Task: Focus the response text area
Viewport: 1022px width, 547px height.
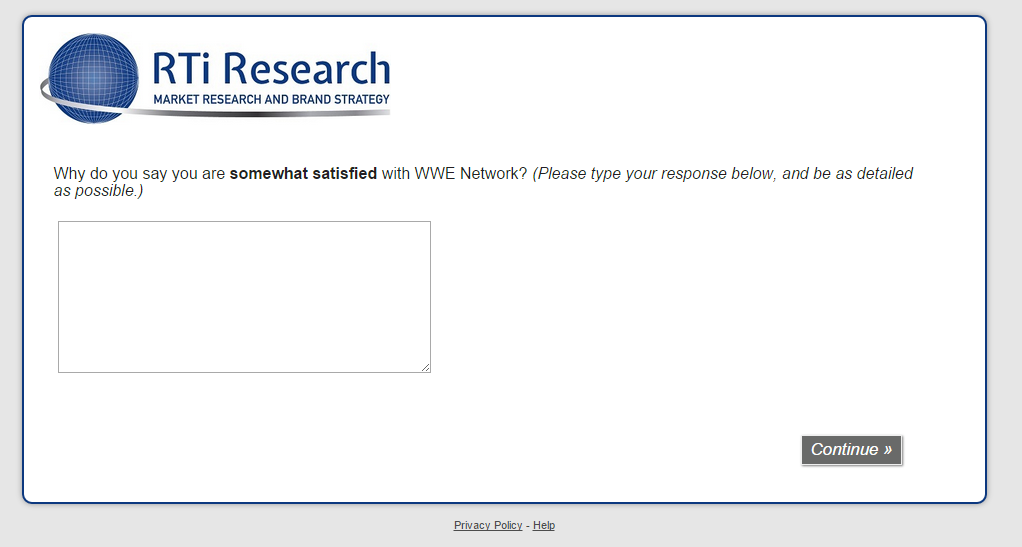Action: [244, 296]
